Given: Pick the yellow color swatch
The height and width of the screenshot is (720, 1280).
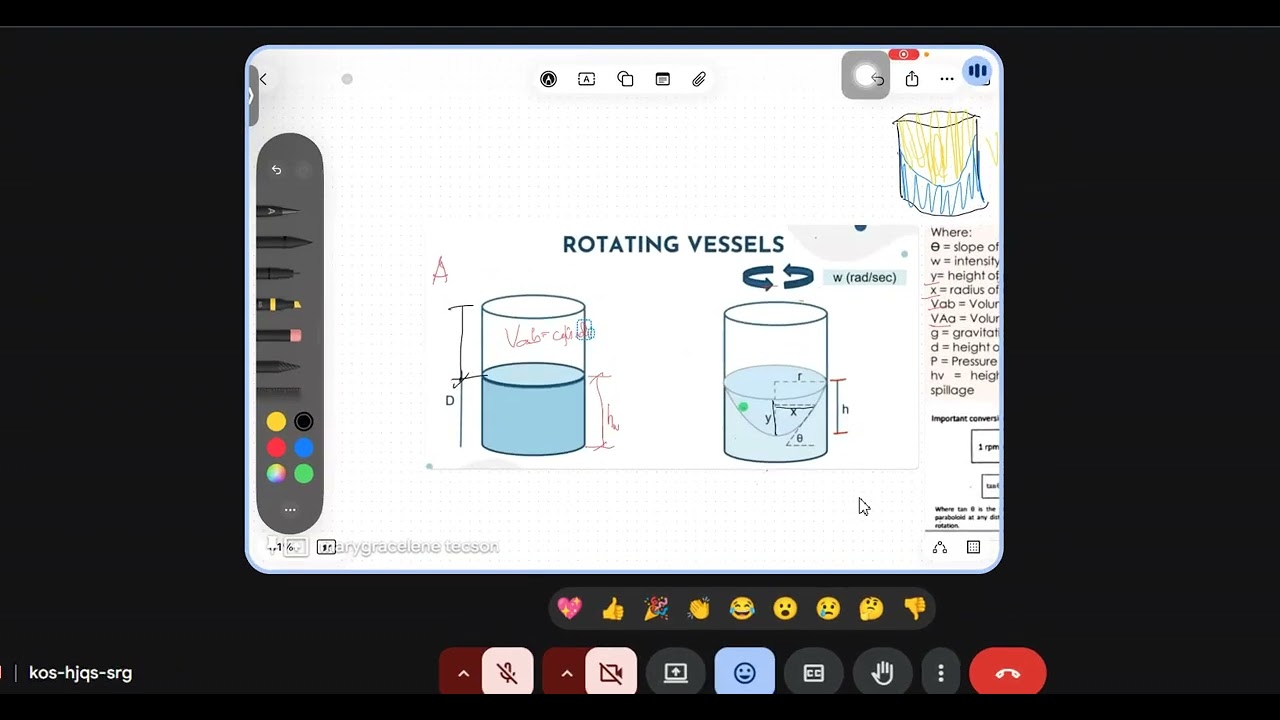Looking at the screenshot, I should point(276,422).
